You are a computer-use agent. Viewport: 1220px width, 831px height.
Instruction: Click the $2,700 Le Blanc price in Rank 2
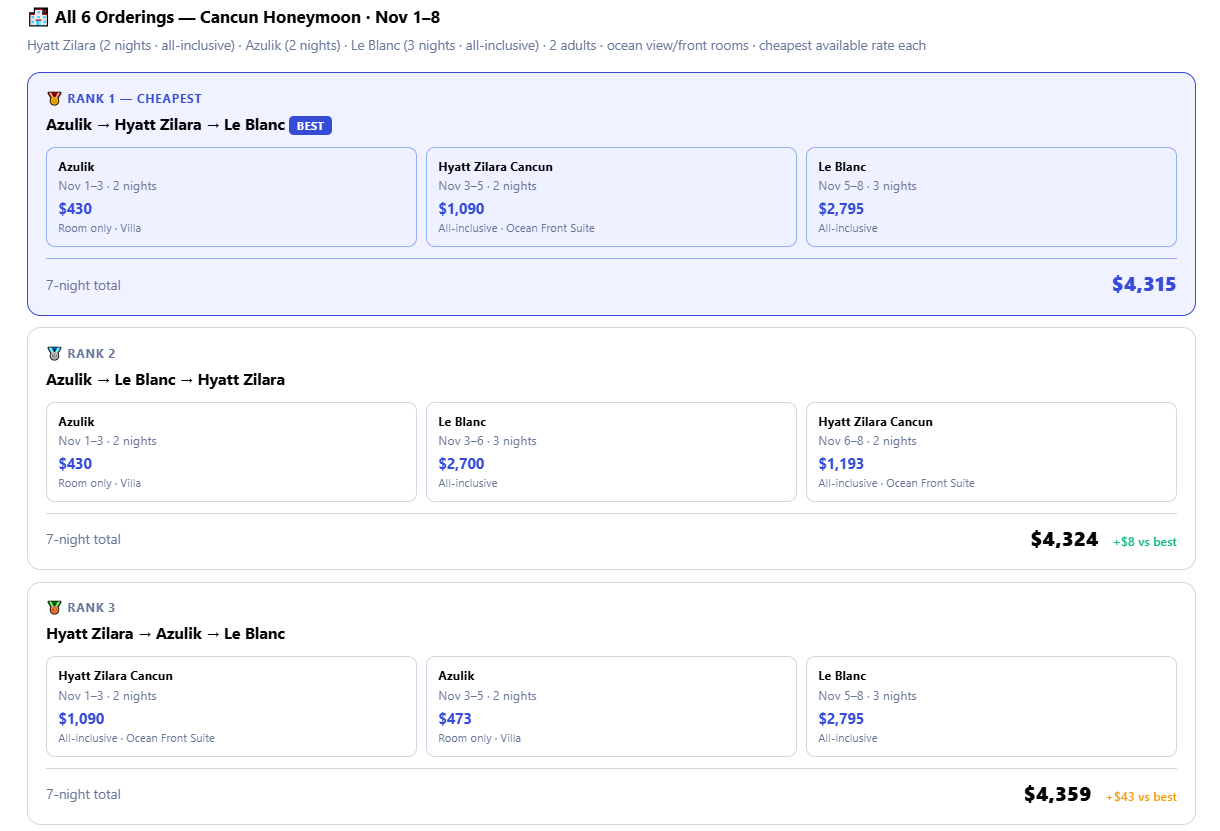coord(461,464)
